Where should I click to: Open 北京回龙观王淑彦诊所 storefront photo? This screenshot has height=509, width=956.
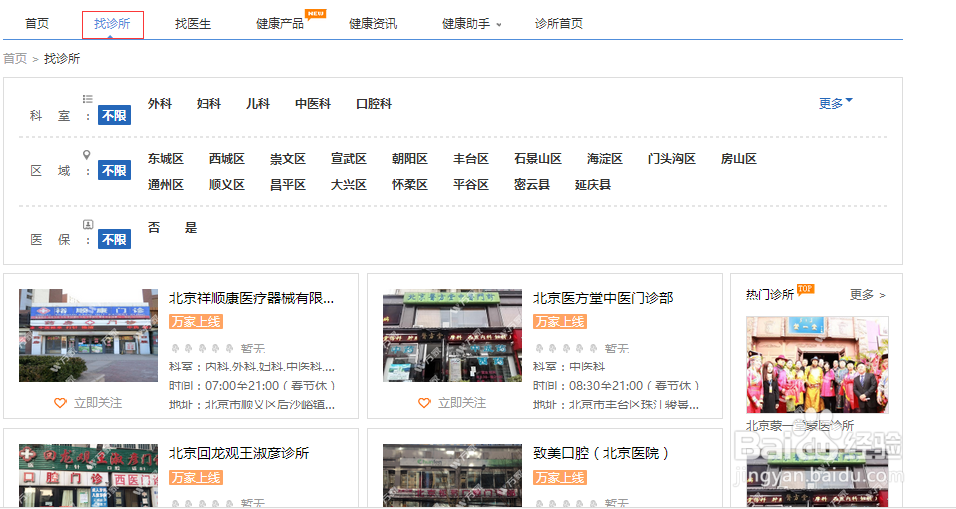88,475
